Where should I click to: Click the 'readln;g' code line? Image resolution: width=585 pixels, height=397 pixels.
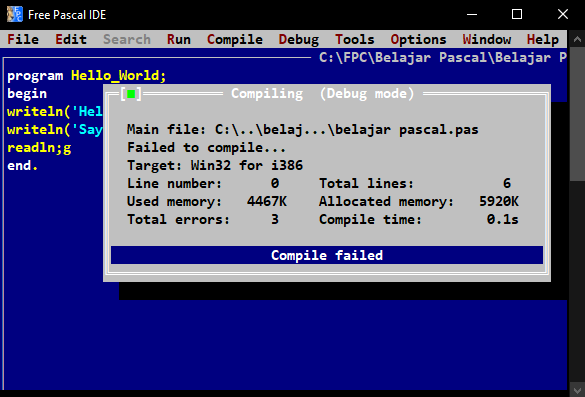pyautogui.click(x=39, y=148)
